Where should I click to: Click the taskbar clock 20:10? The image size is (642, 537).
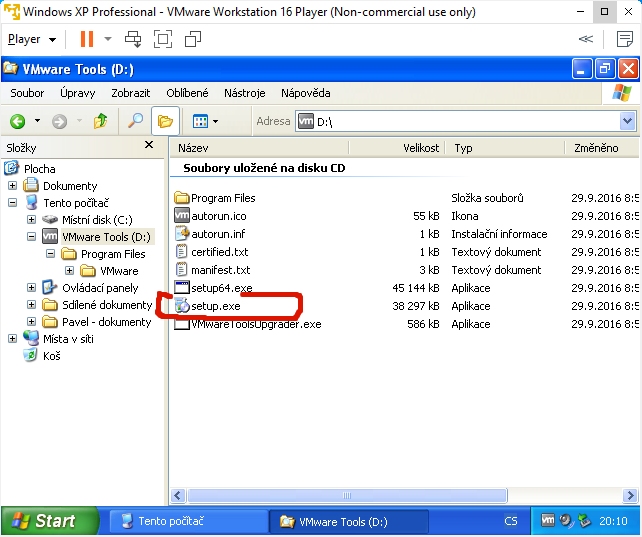click(x=613, y=521)
